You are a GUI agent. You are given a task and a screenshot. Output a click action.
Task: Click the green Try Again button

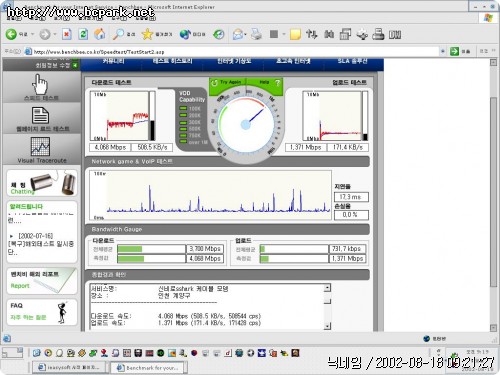coord(227,82)
